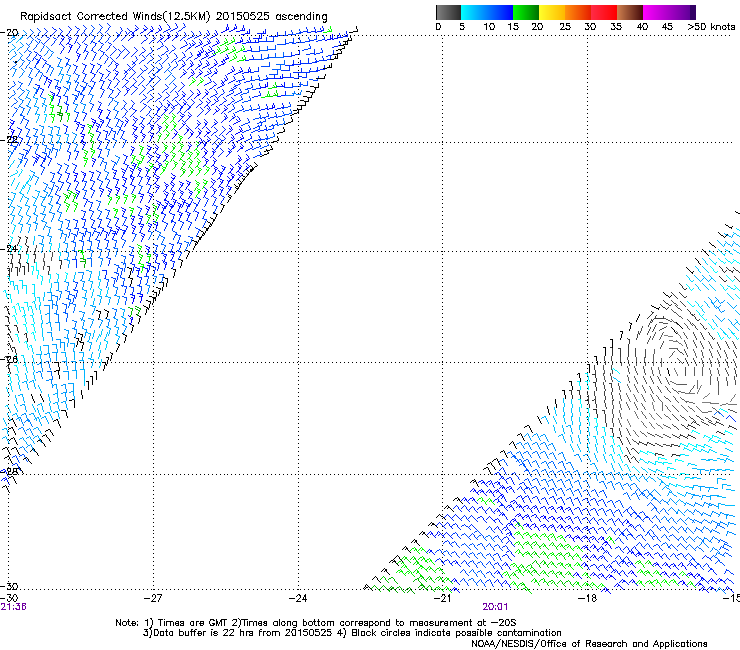Click the 'Rapidscat Corrected Winds(12.5KM)' title text
This screenshot has width=740, height=650.
click(115, 17)
